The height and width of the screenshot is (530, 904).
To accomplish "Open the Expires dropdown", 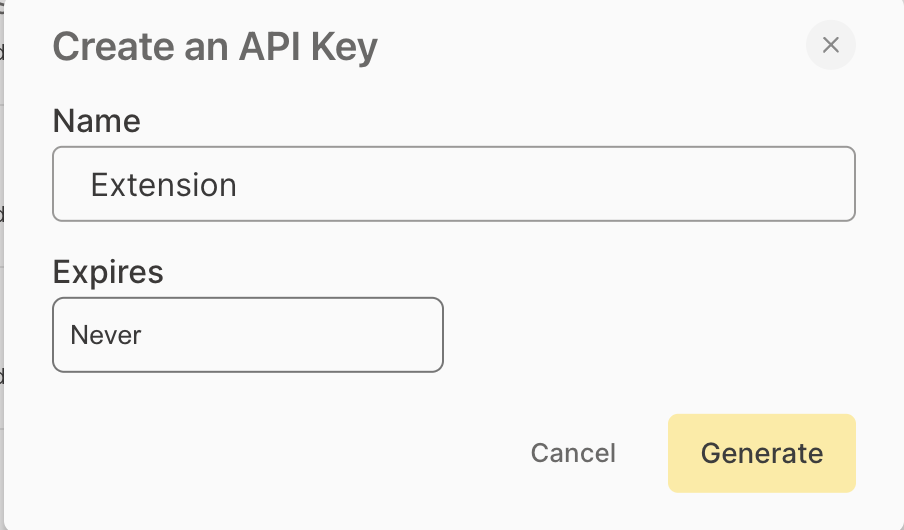I will point(247,335).
